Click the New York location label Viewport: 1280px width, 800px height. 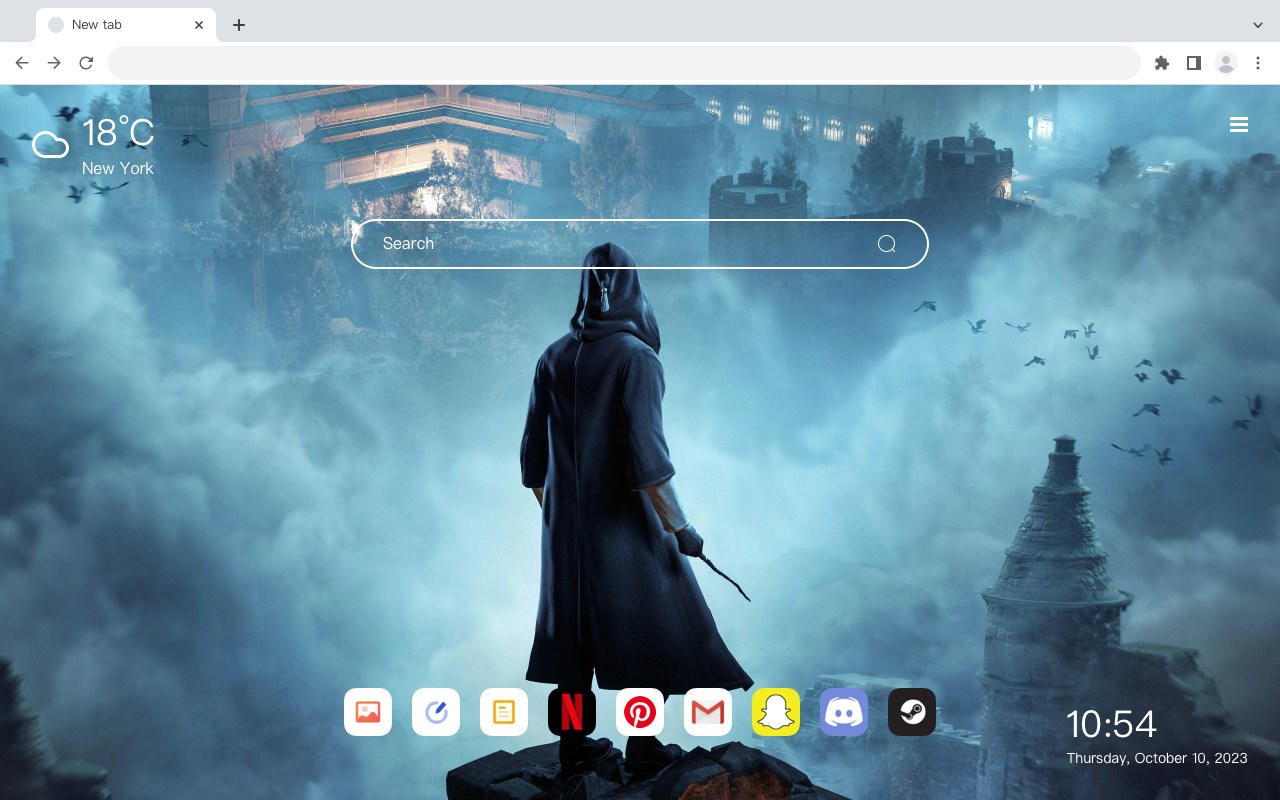pos(118,168)
